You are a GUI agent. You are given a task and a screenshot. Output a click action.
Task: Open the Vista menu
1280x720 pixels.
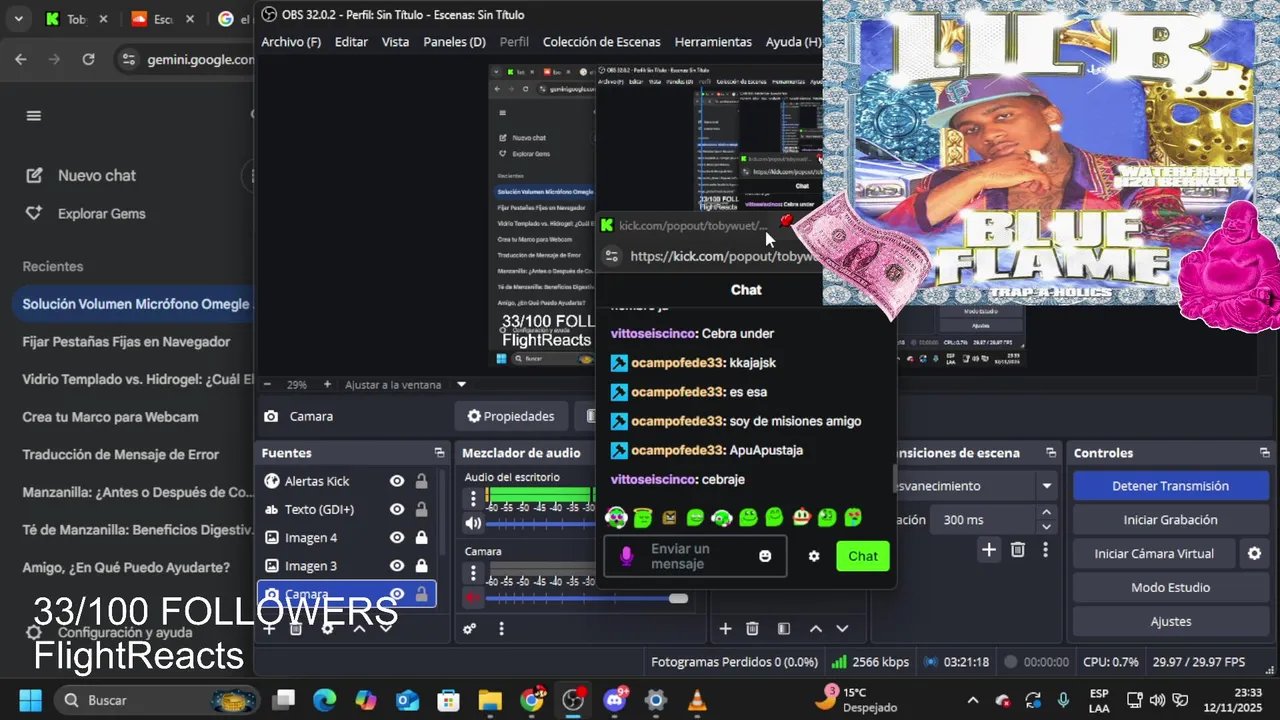click(x=395, y=42)
